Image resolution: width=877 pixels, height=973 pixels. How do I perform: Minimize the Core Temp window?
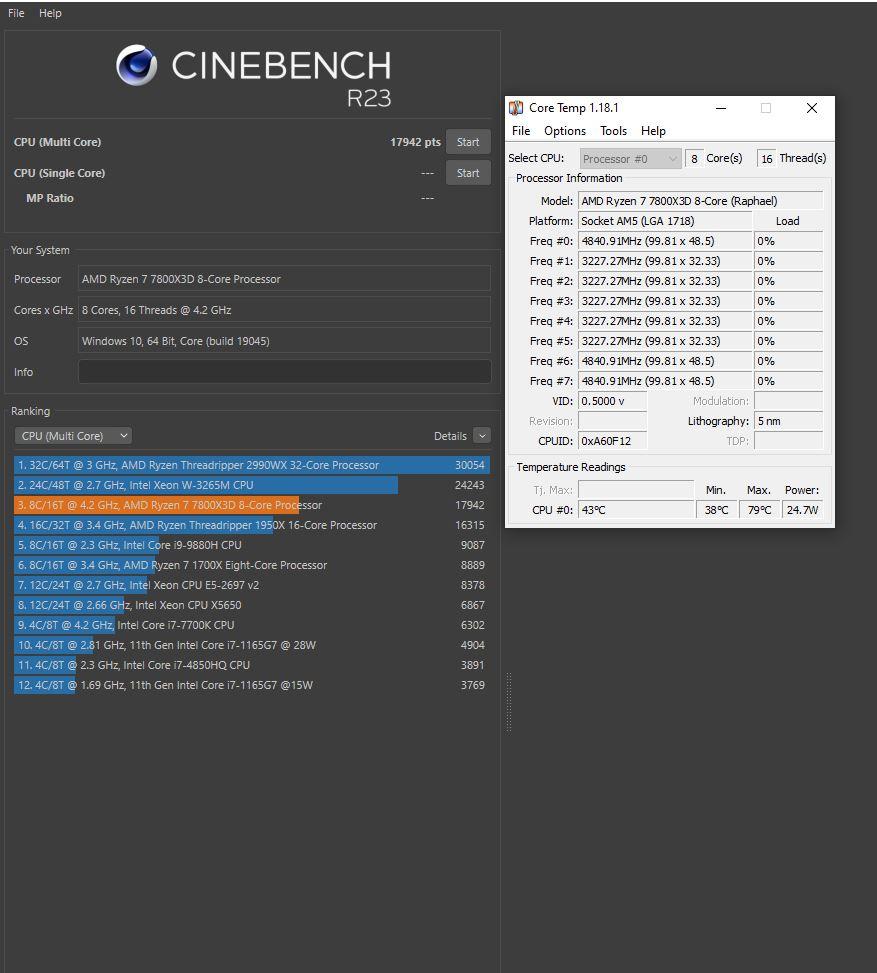point(720,108)
